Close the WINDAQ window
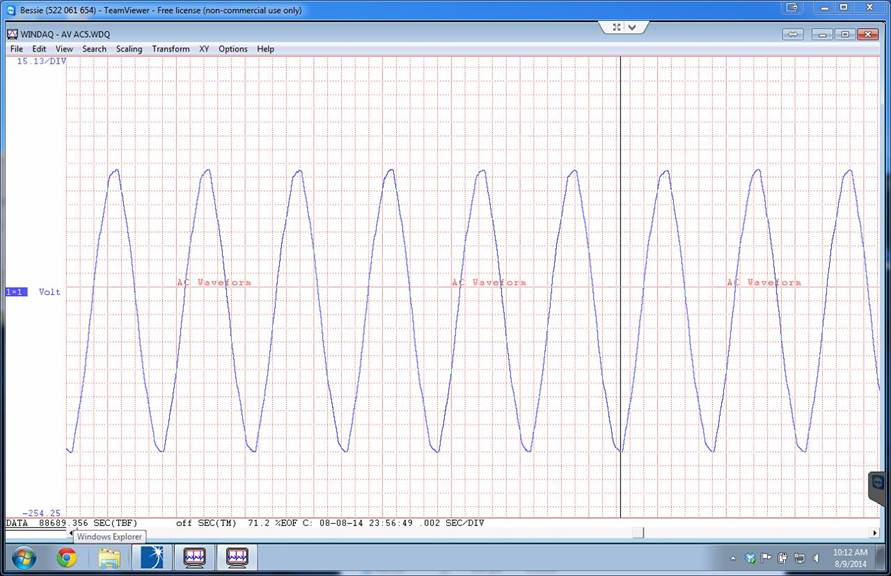Screen dimensions: 891x576 click(868, 35)
